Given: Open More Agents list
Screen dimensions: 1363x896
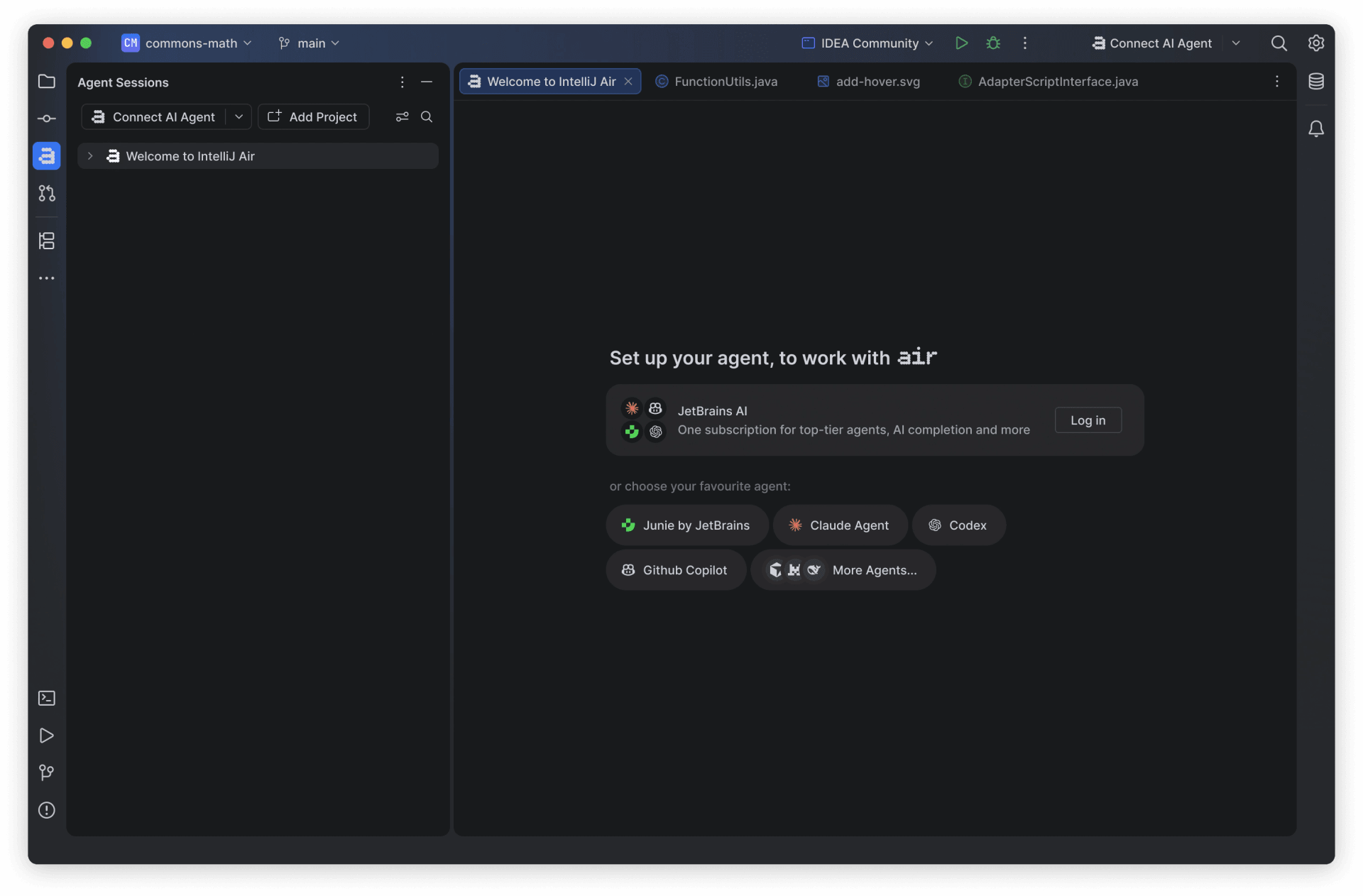Looking at the screenshot, I should point(843,570).
